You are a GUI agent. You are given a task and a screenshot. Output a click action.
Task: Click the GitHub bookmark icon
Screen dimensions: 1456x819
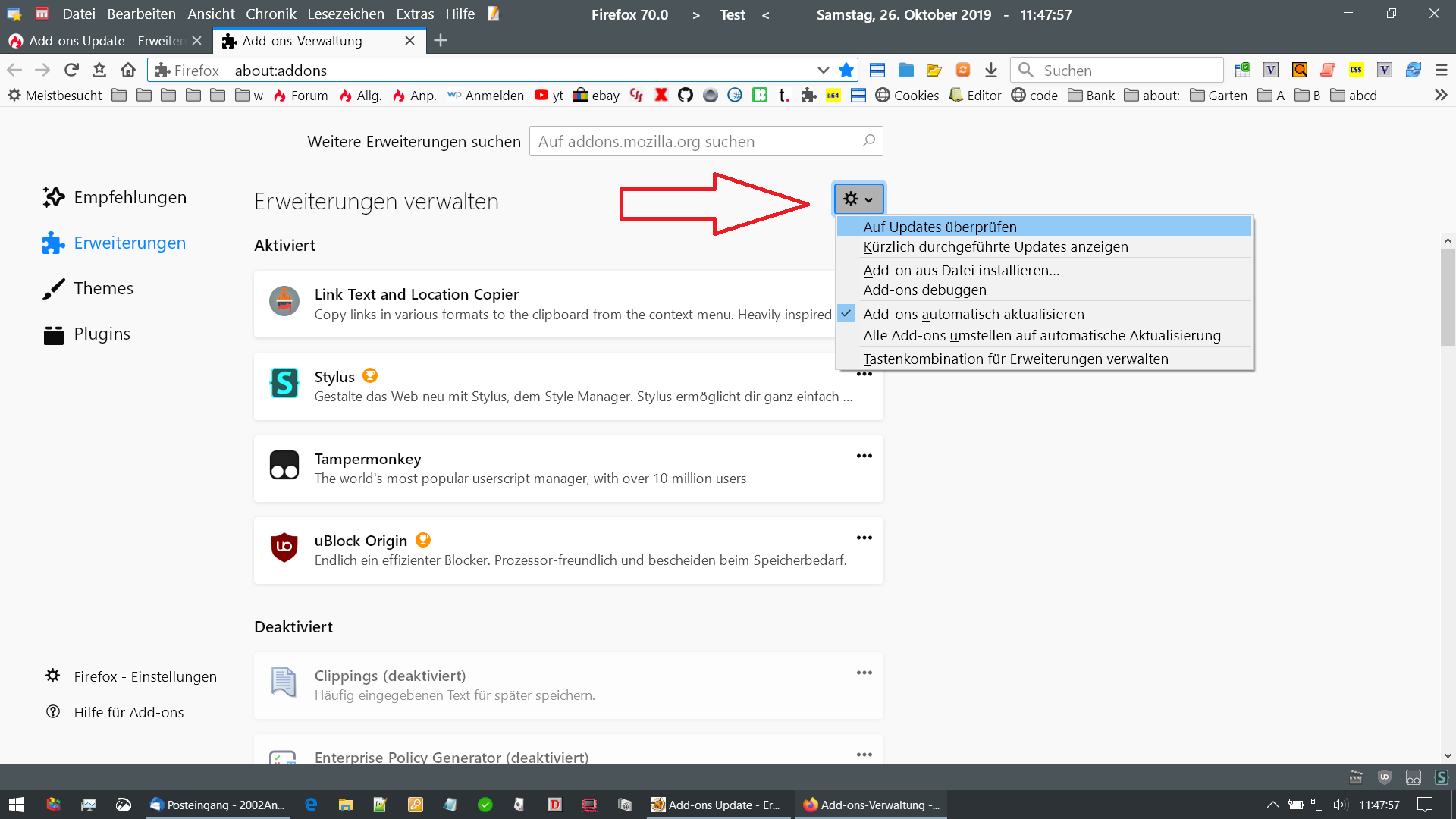[686, 95]
